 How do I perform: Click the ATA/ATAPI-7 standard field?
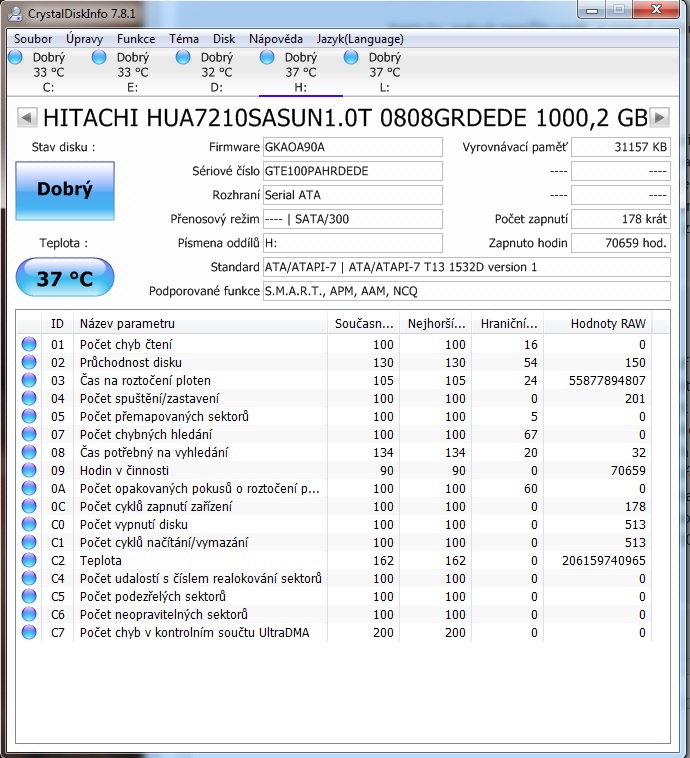[x=467, y=267]
